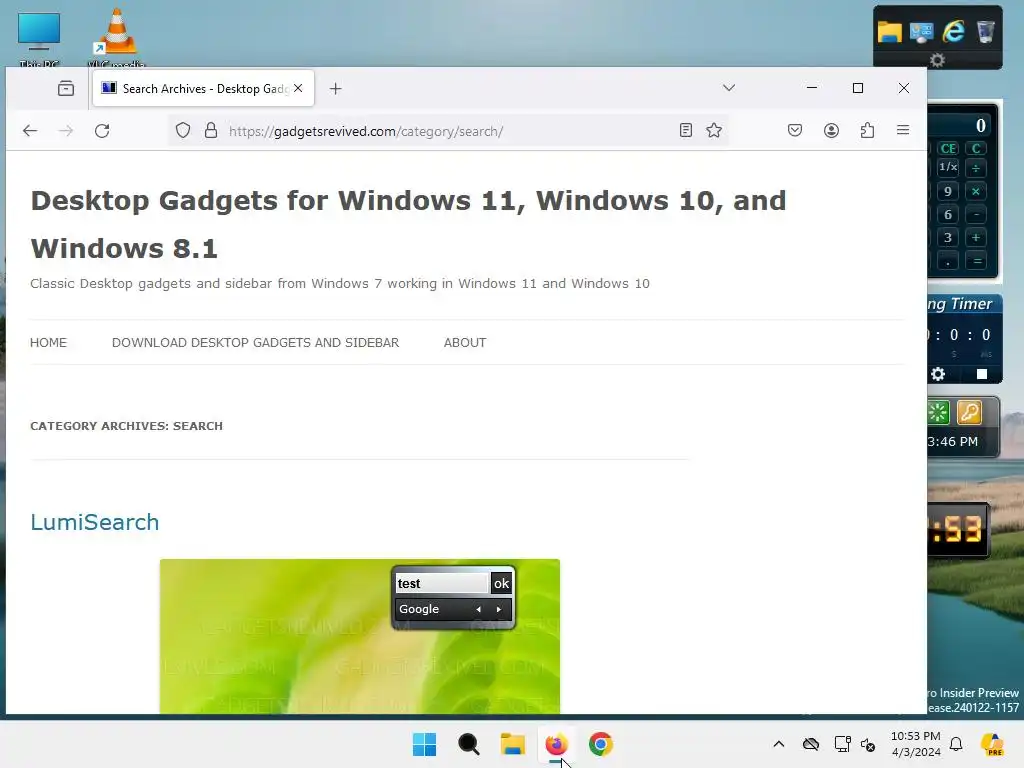Open VLC media player desktop shortcut
The image size is (1024, 768).
(116, 37)
